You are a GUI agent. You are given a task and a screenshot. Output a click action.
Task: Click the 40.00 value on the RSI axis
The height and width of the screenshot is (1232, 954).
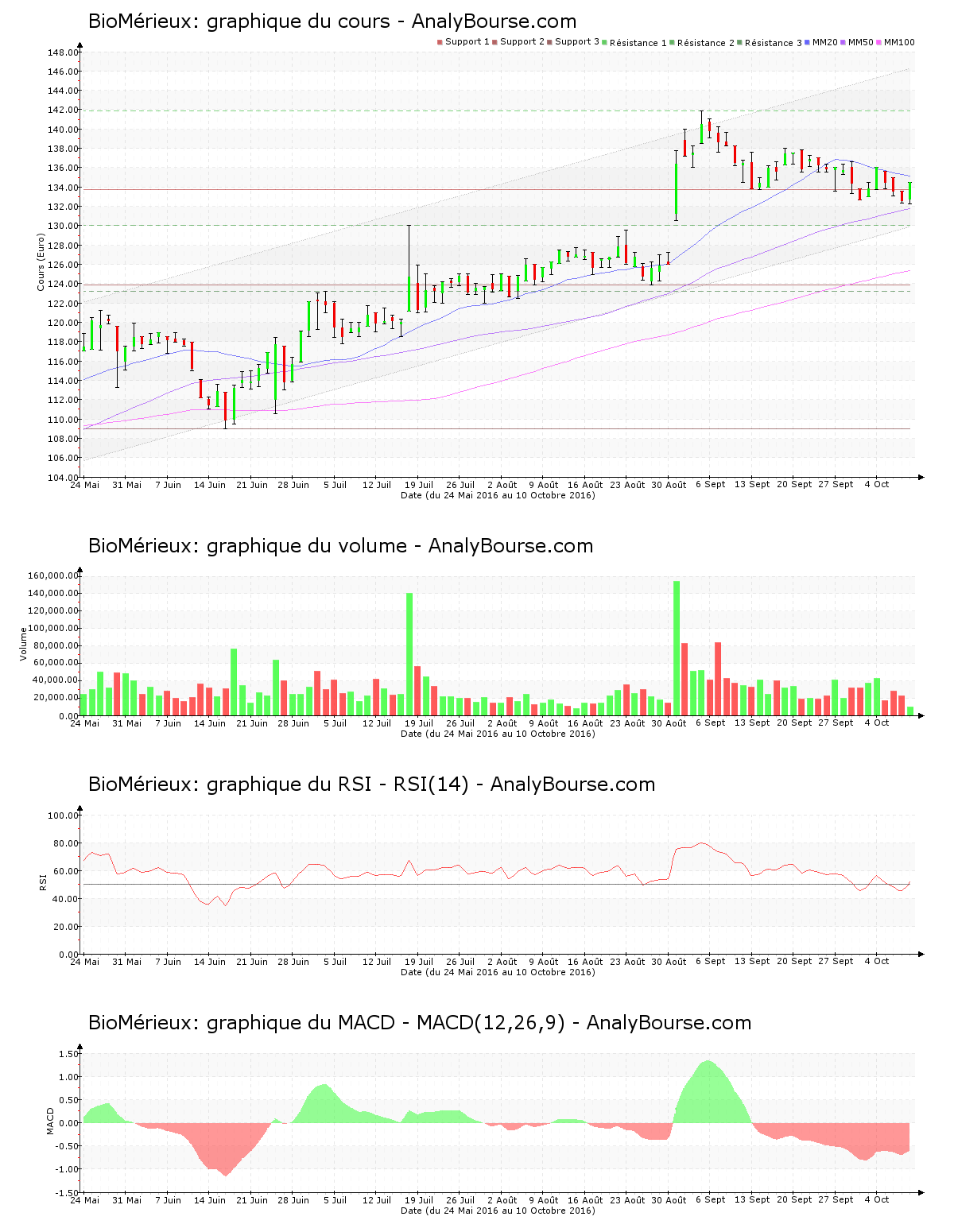coord(66,899)
